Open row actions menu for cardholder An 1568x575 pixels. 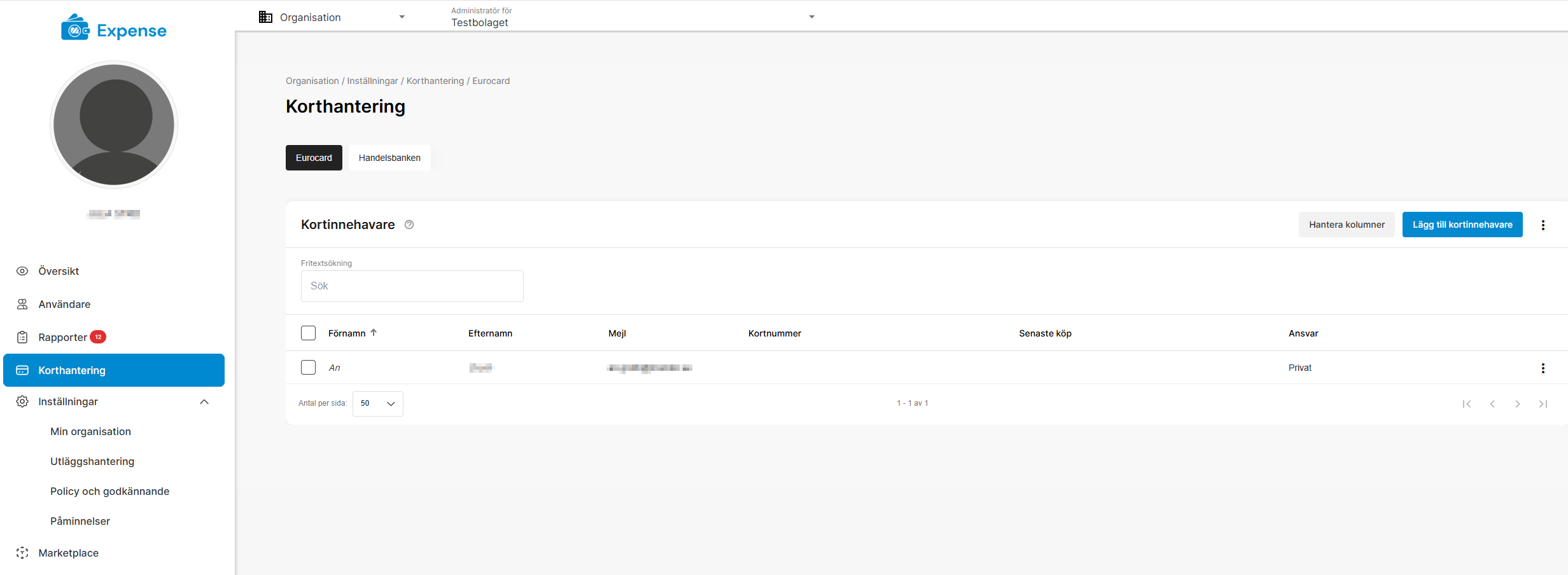1543,368
